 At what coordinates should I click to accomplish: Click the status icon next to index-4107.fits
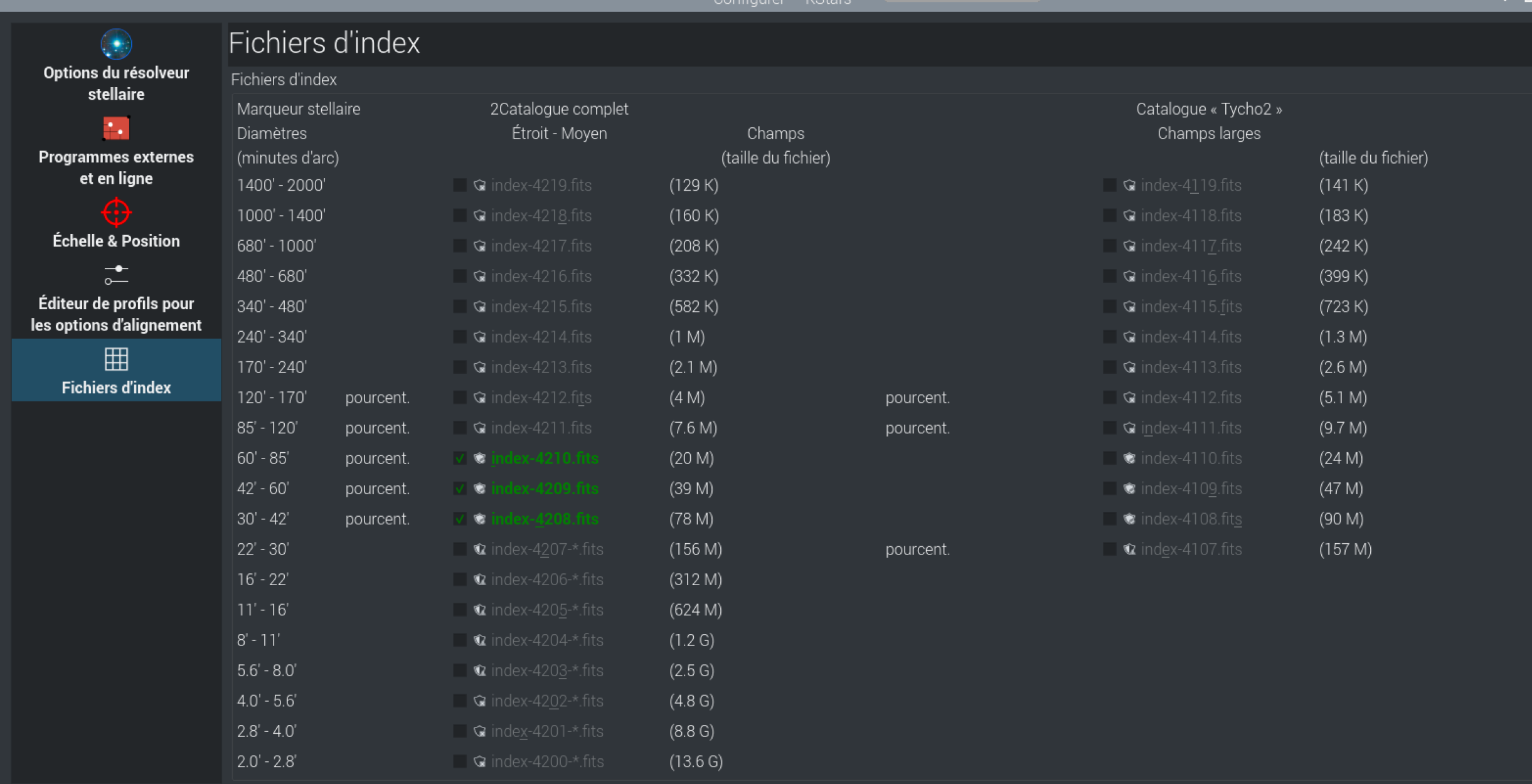click(x=1129, y=549)
